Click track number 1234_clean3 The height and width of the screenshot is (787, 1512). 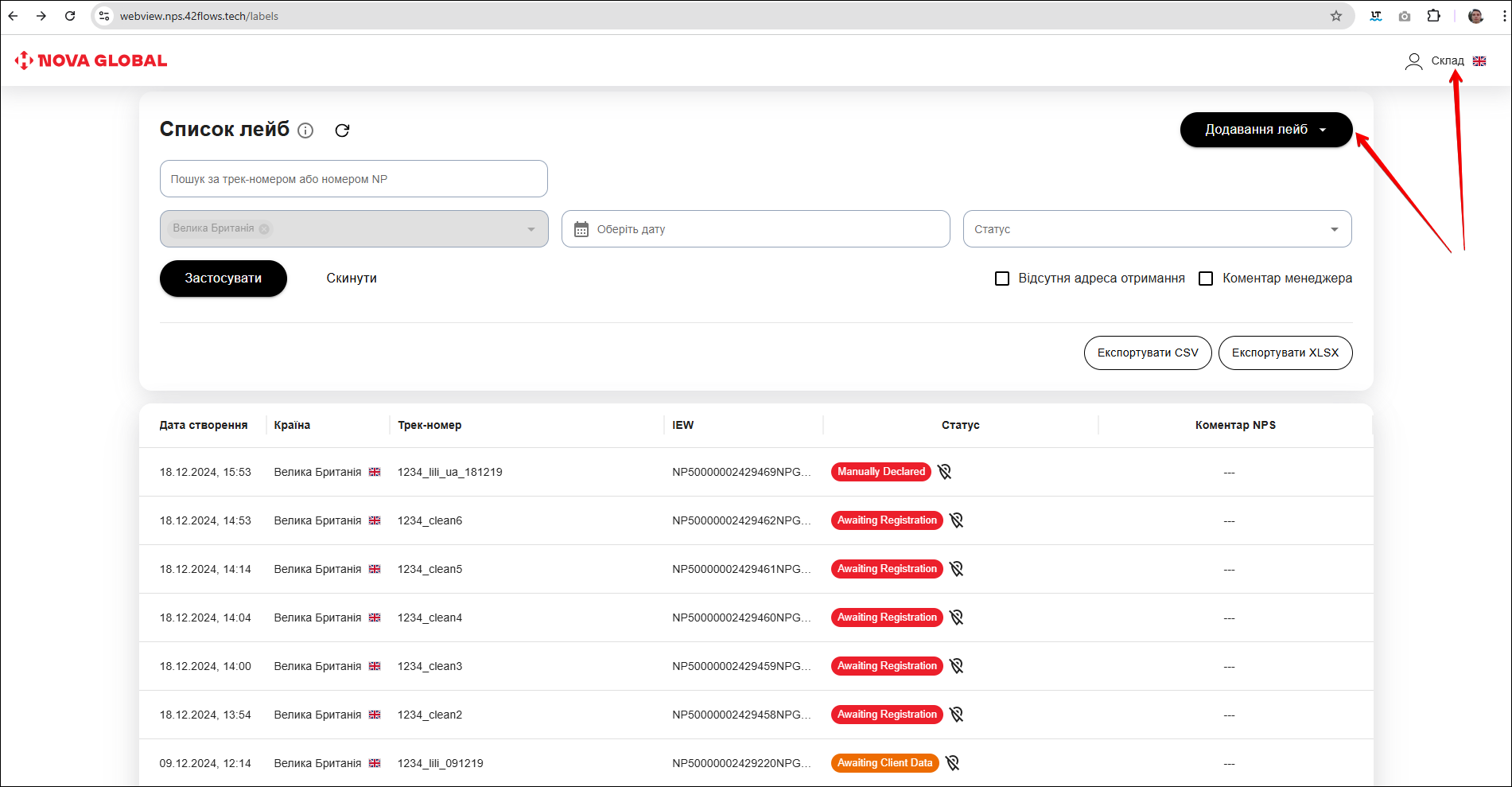point(430,666)
